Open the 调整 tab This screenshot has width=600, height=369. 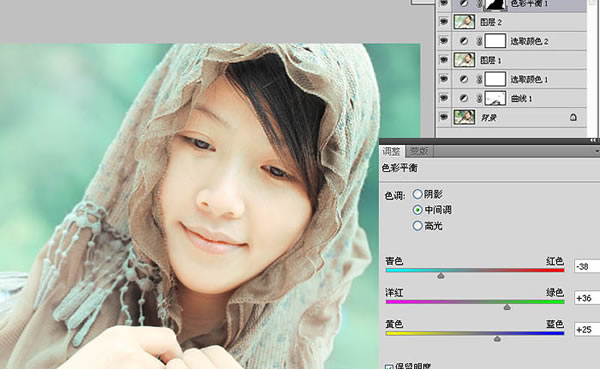pos(391,152)
